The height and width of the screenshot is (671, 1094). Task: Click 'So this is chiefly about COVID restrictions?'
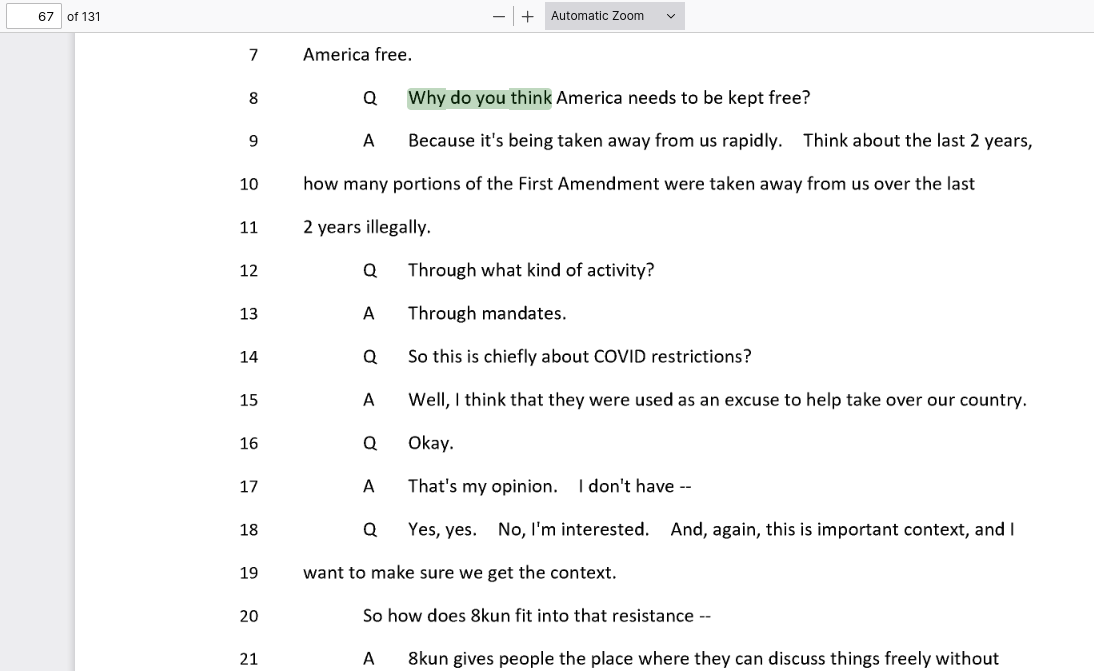click(580, 357)
